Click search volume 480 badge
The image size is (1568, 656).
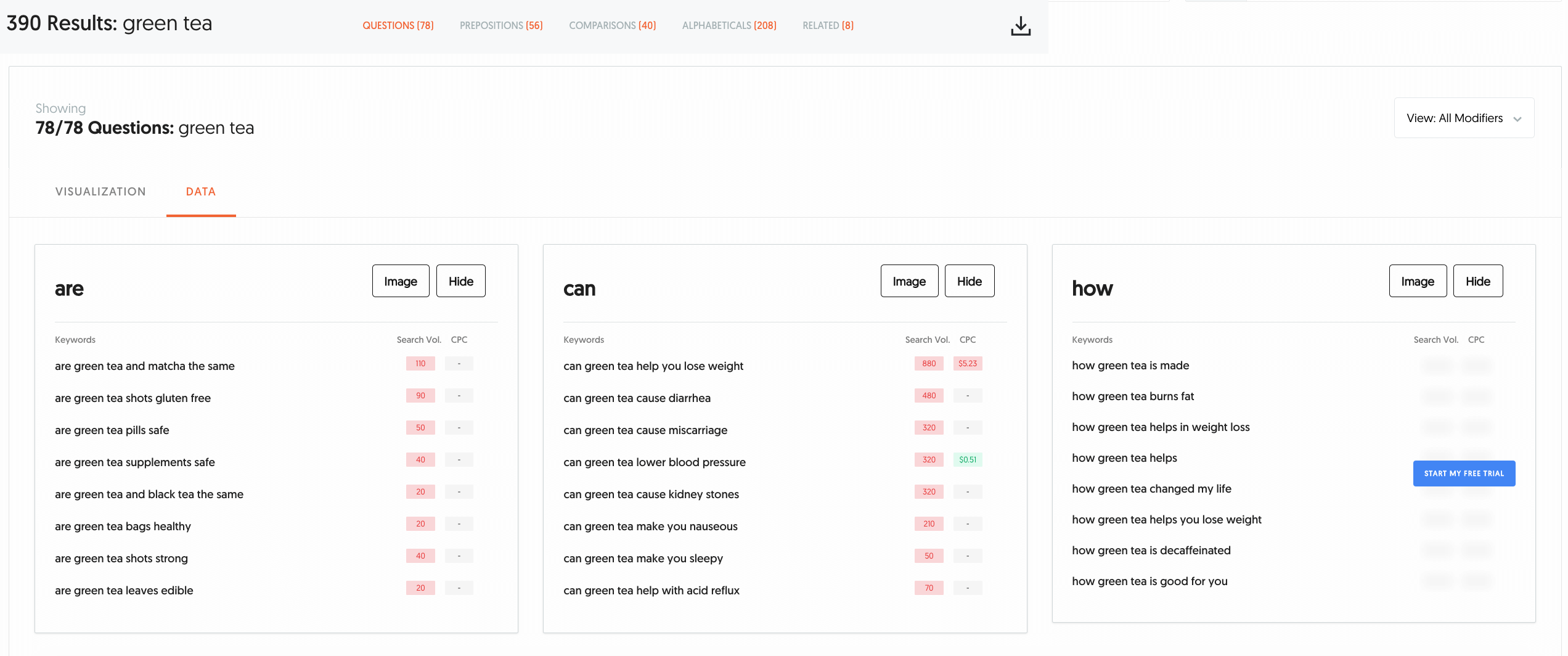929,396
